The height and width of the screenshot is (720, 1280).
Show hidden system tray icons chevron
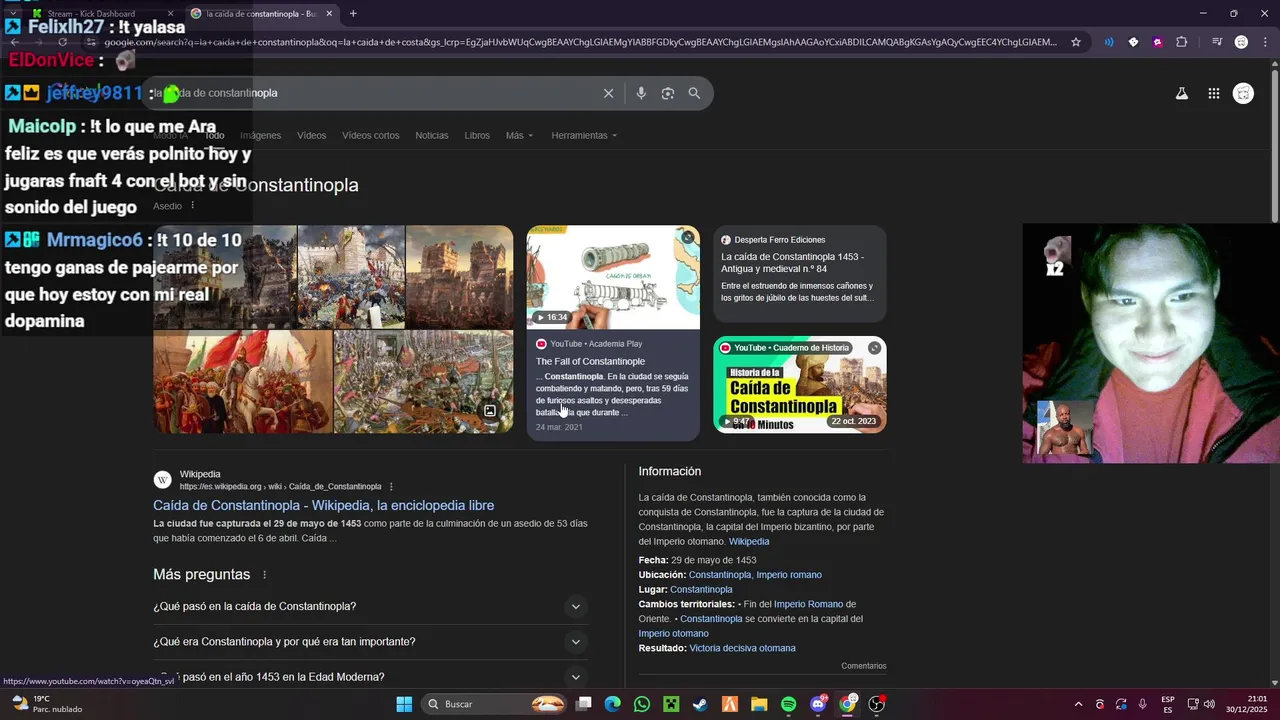[x=1078, y=704]
